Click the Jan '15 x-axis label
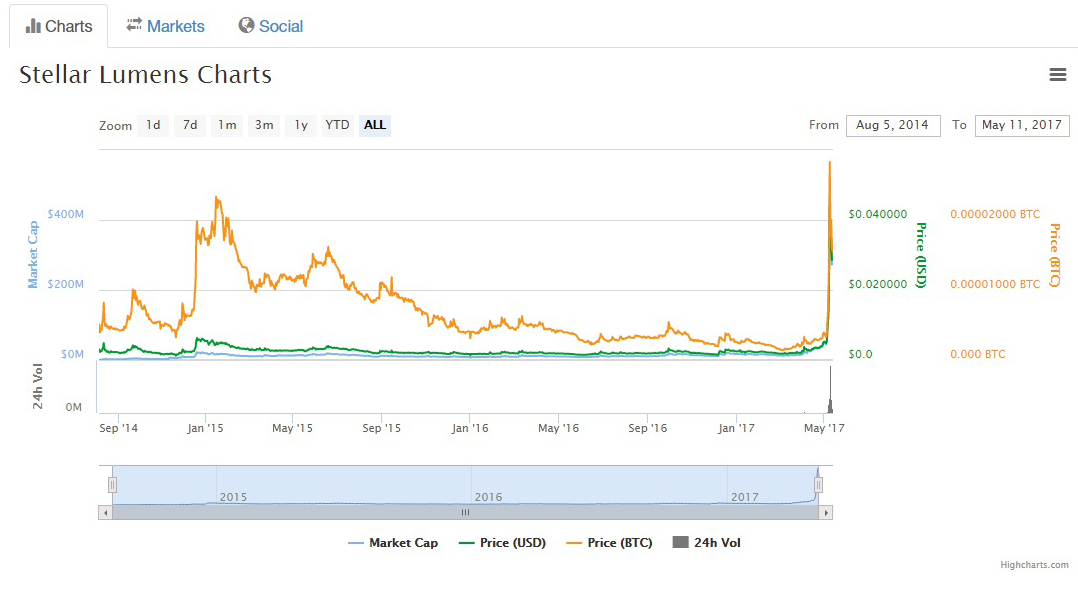This screenshot has height=591, width=1078. click(205, 428)
